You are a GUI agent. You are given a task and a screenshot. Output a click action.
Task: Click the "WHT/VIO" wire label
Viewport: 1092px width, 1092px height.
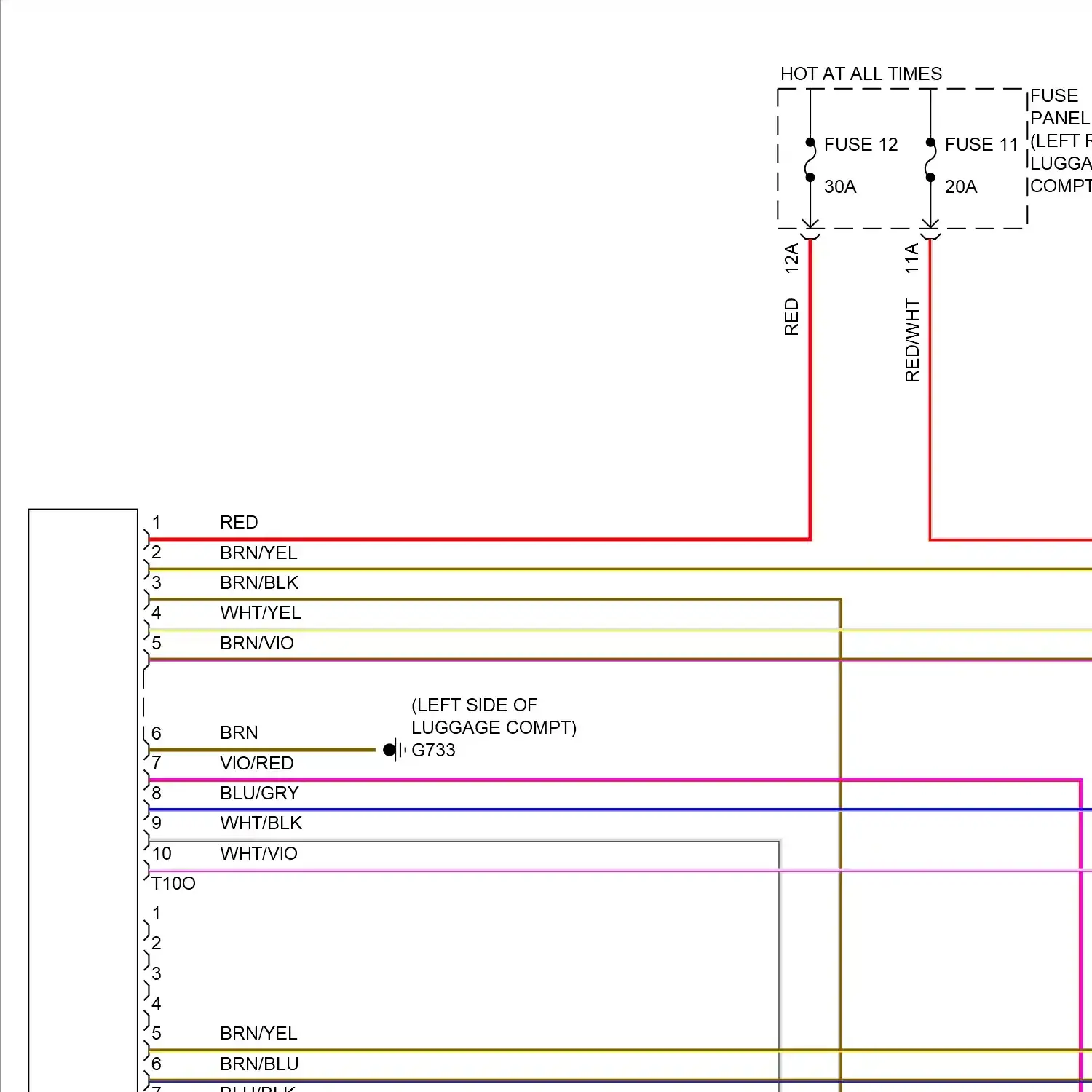tap(258, 853)
